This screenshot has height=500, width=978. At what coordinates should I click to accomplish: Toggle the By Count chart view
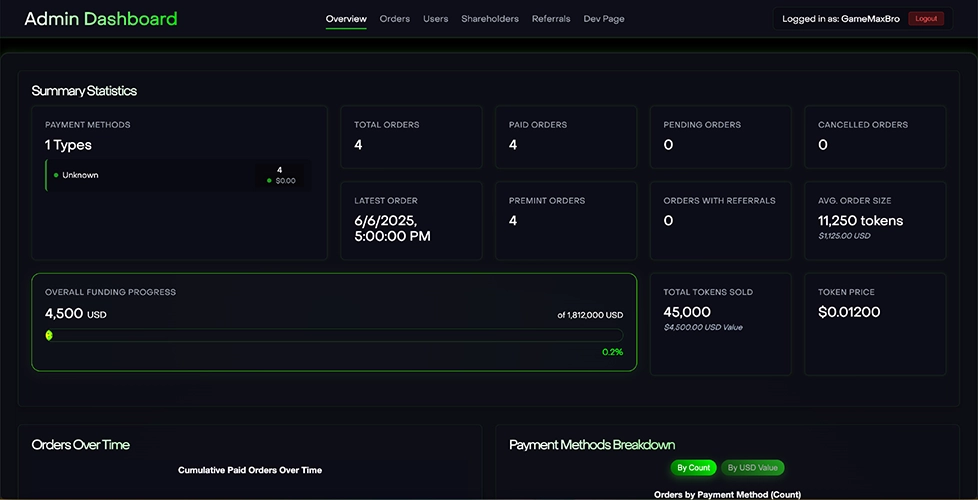pyautogui.click(x=693, y=468)
